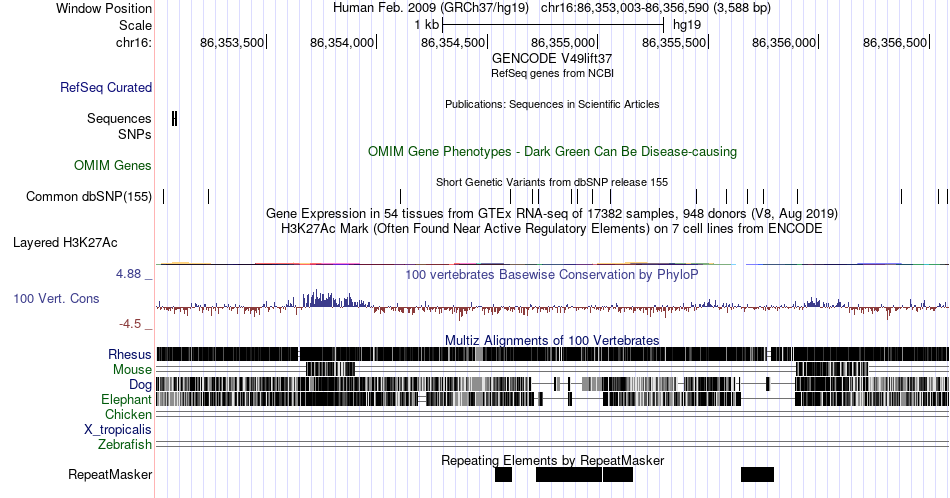Click the Sequences track item mark
The width and height of the screenshot is (950, 498).
click(174, 119)
